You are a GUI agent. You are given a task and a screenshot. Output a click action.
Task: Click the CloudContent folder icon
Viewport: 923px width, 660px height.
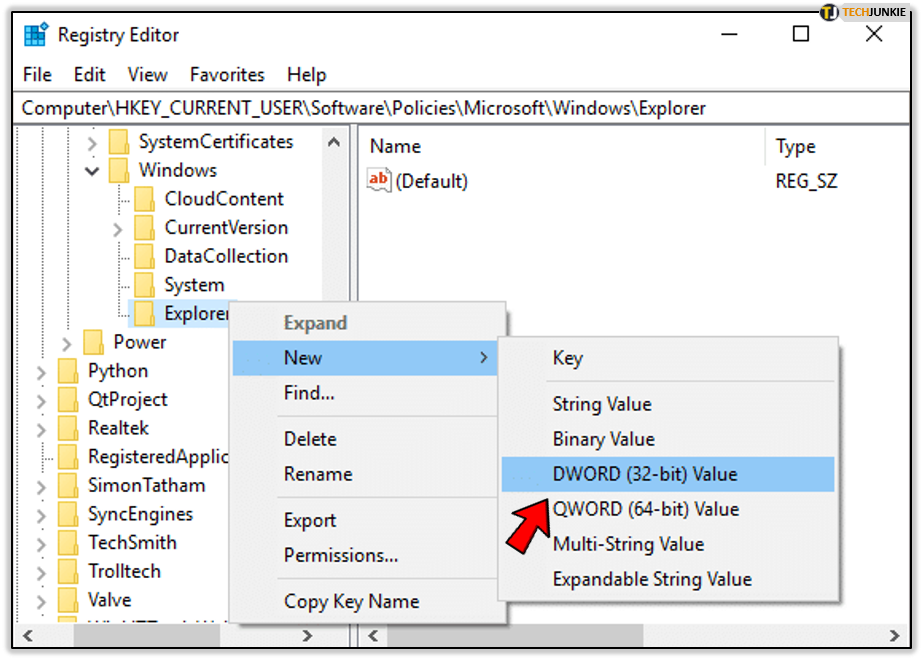point(144,199)
